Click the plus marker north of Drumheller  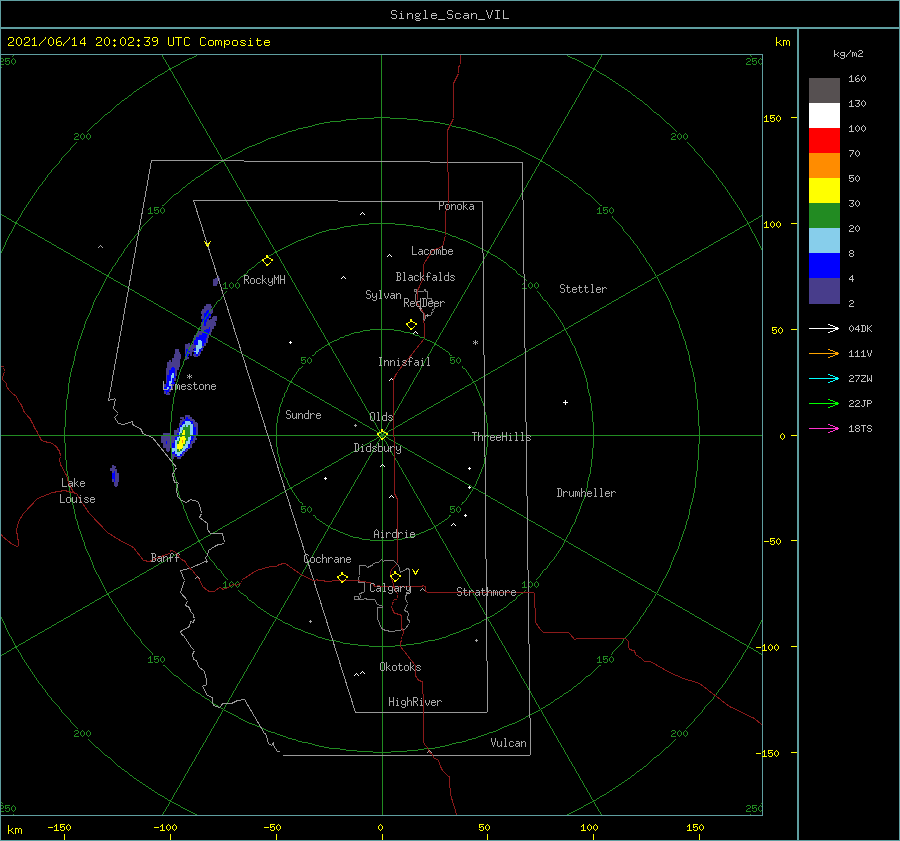point(565,402)
